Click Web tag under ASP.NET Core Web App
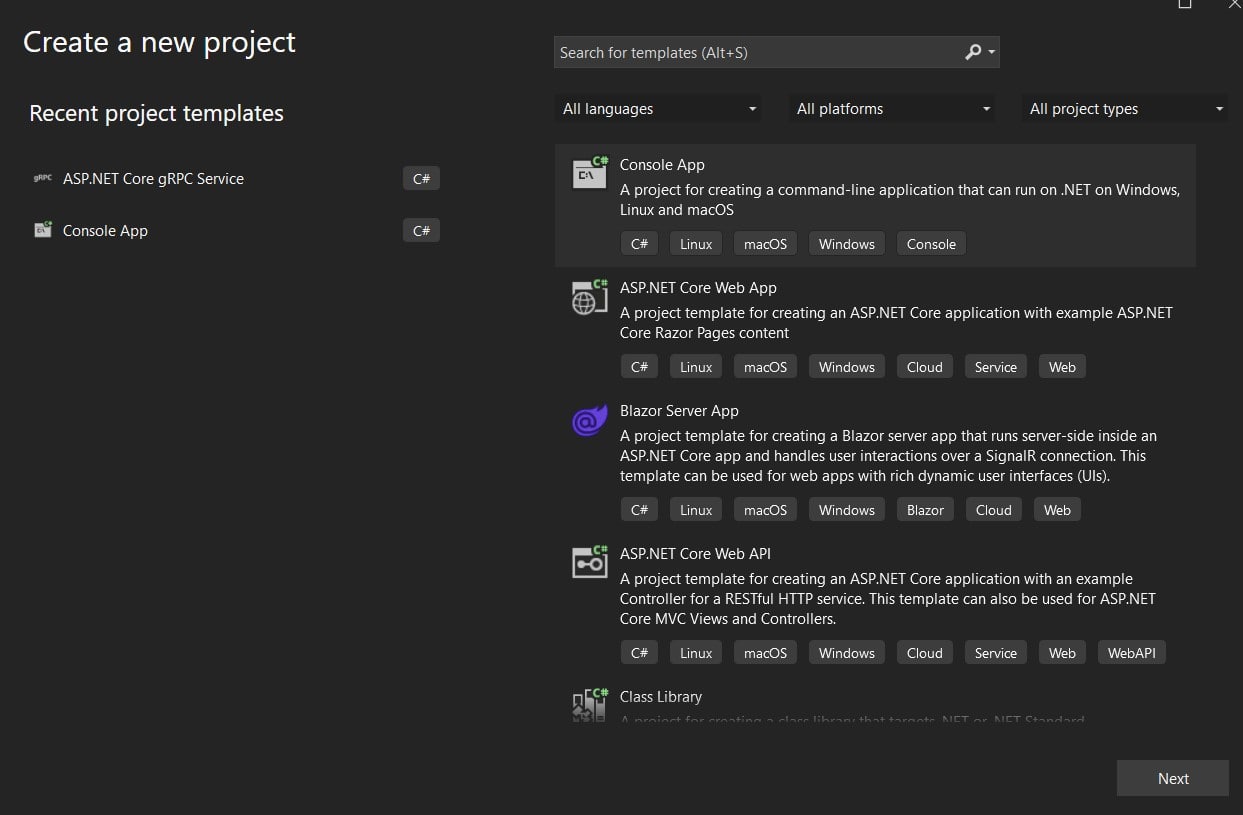Screen dimensions: 1243x815 tap(1062, 367)
